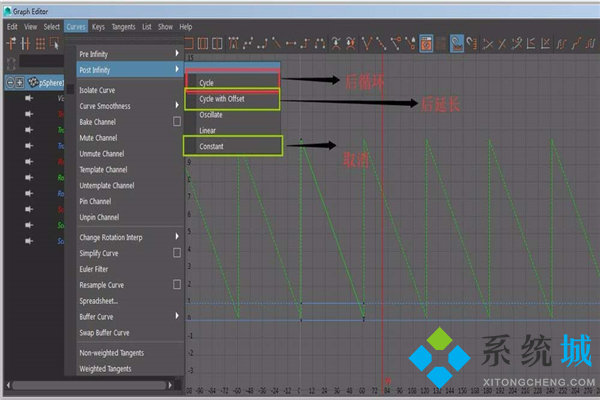Click the blue highlighted icon in toolbar
This screenshot has height=400, width=600.
pyautogui.click(x=456, y=43)
